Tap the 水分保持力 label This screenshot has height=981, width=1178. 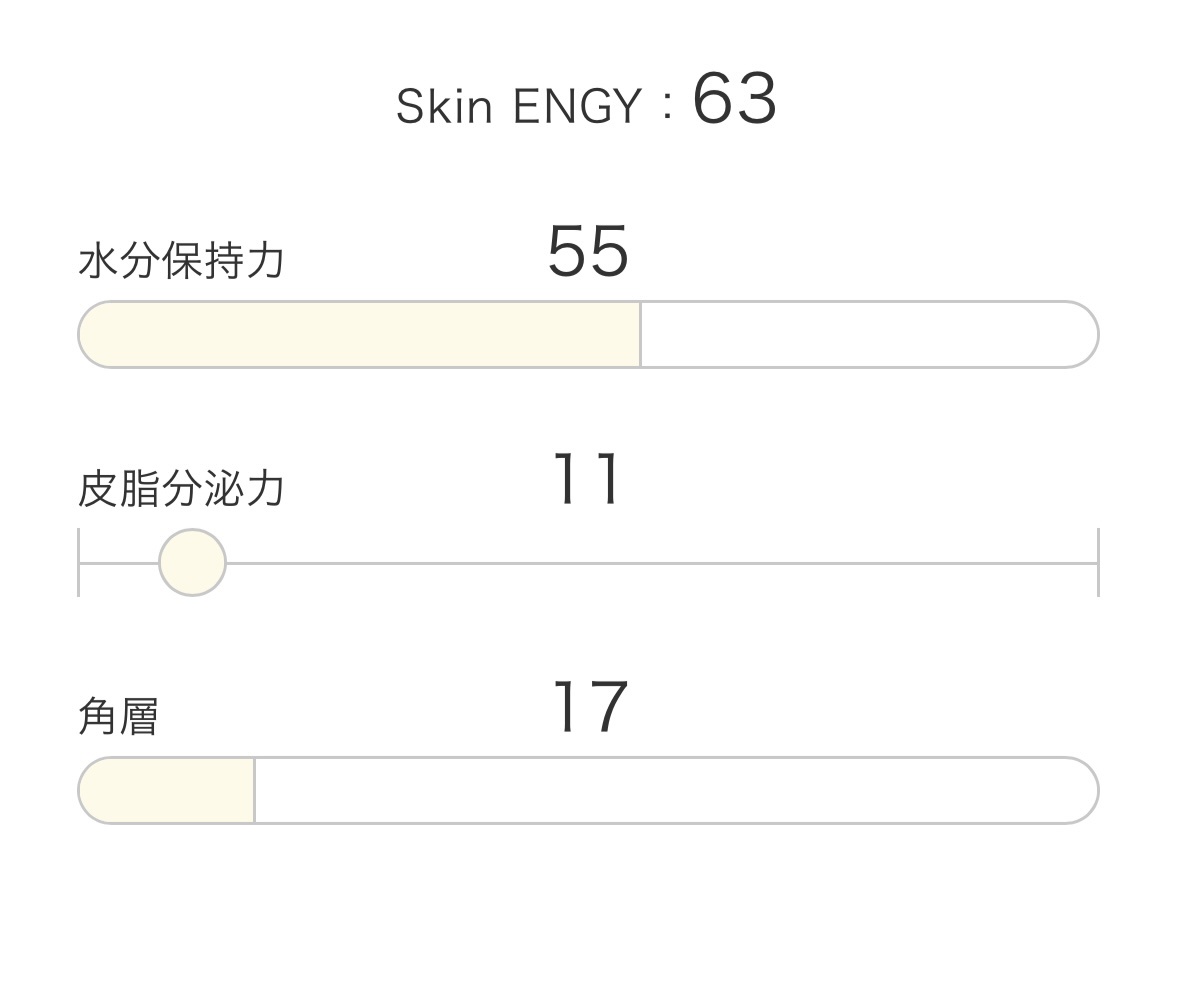click(181, 261)
